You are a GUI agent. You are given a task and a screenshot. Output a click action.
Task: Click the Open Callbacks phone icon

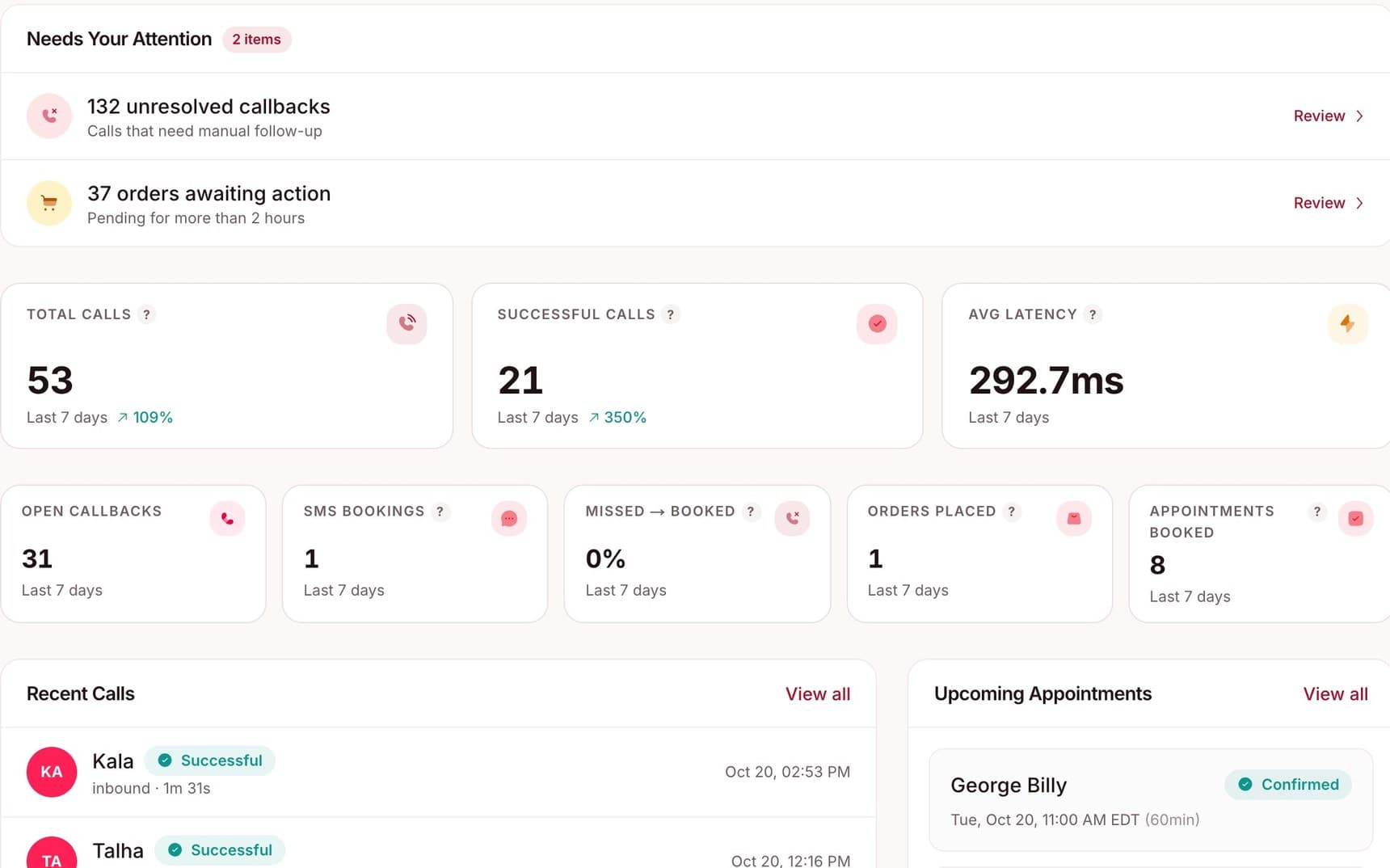pyautogui.click(x=227, y=518)
